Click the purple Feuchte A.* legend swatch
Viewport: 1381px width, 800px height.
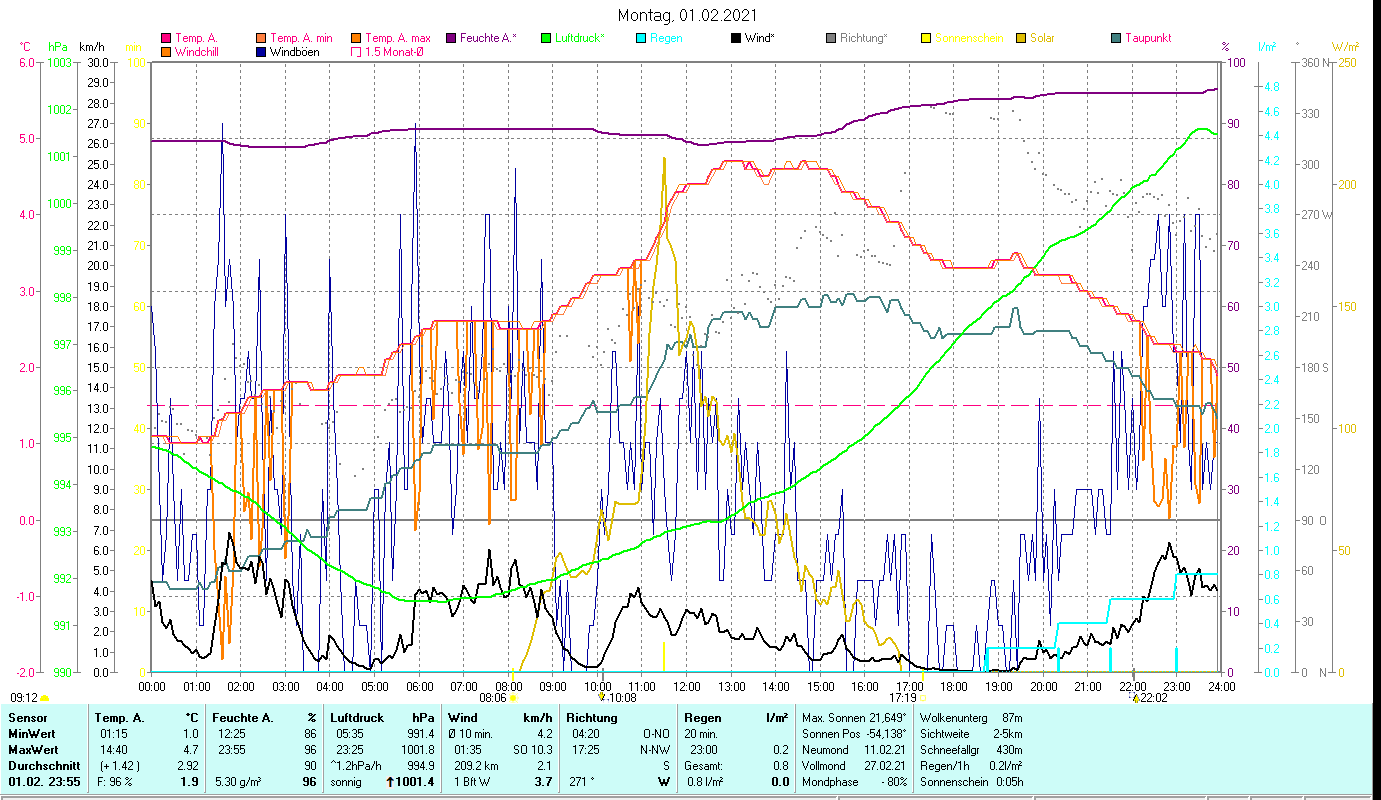(450, 38)
